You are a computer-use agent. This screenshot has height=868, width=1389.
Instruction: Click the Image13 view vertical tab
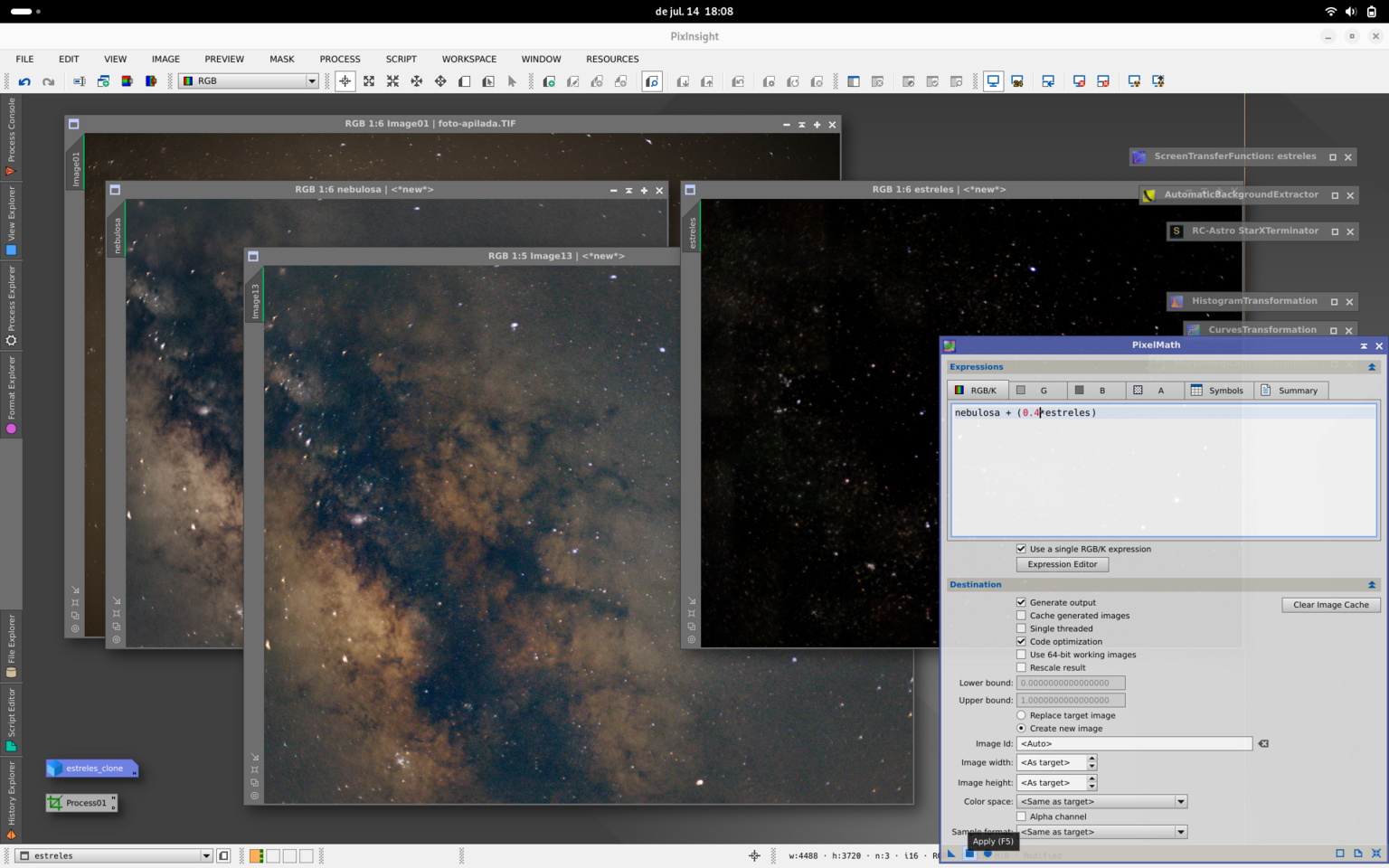[x=255, y=300]
